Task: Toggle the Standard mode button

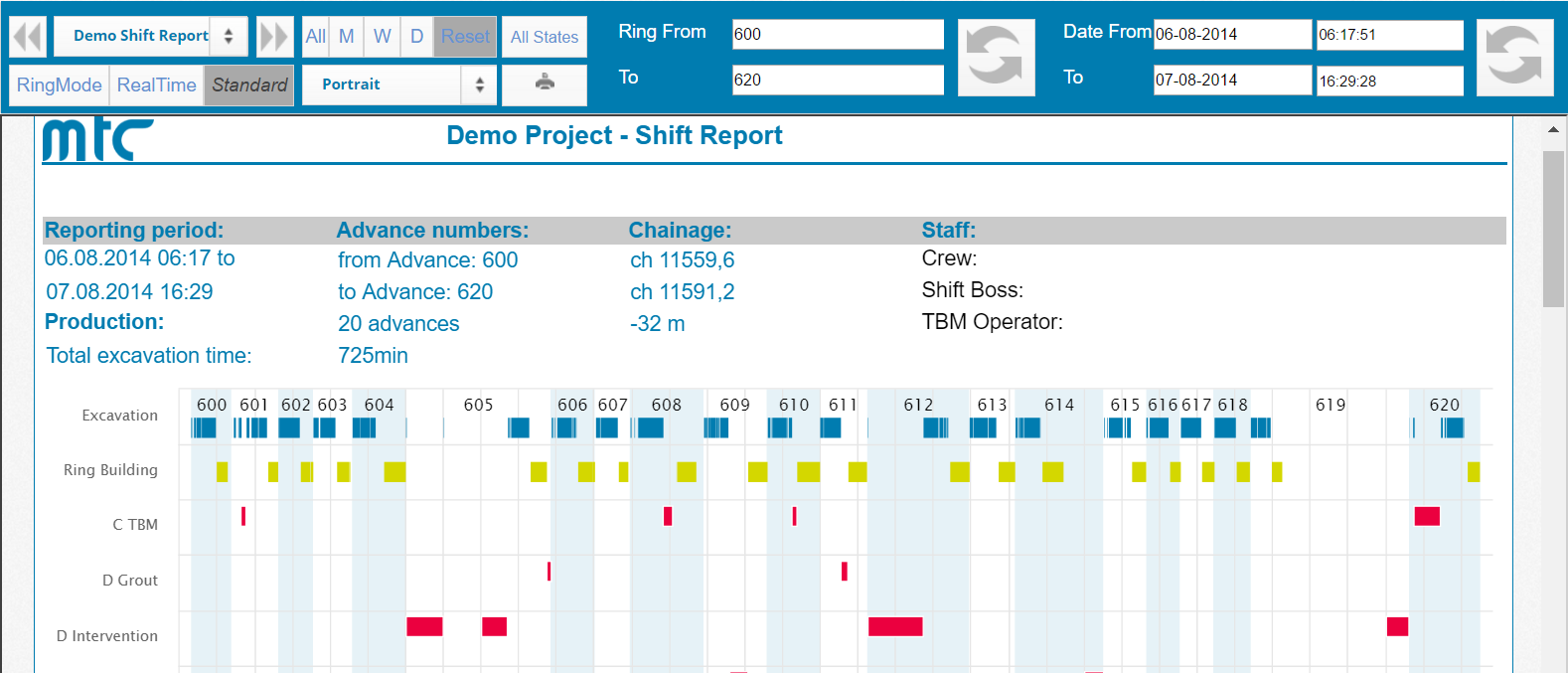Action: click(249, 84)
